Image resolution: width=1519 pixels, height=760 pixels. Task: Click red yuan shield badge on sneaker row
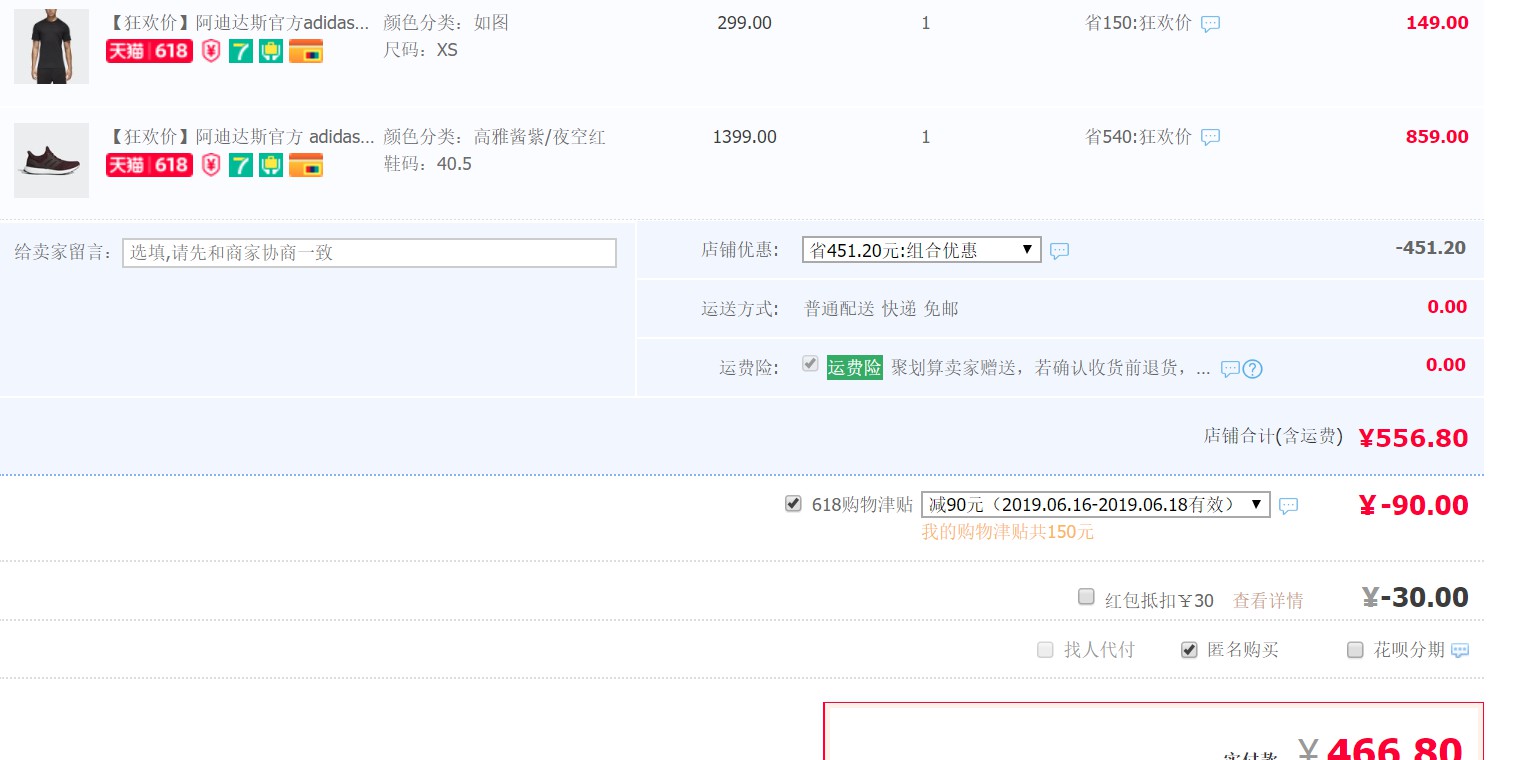tap(211, 165)
